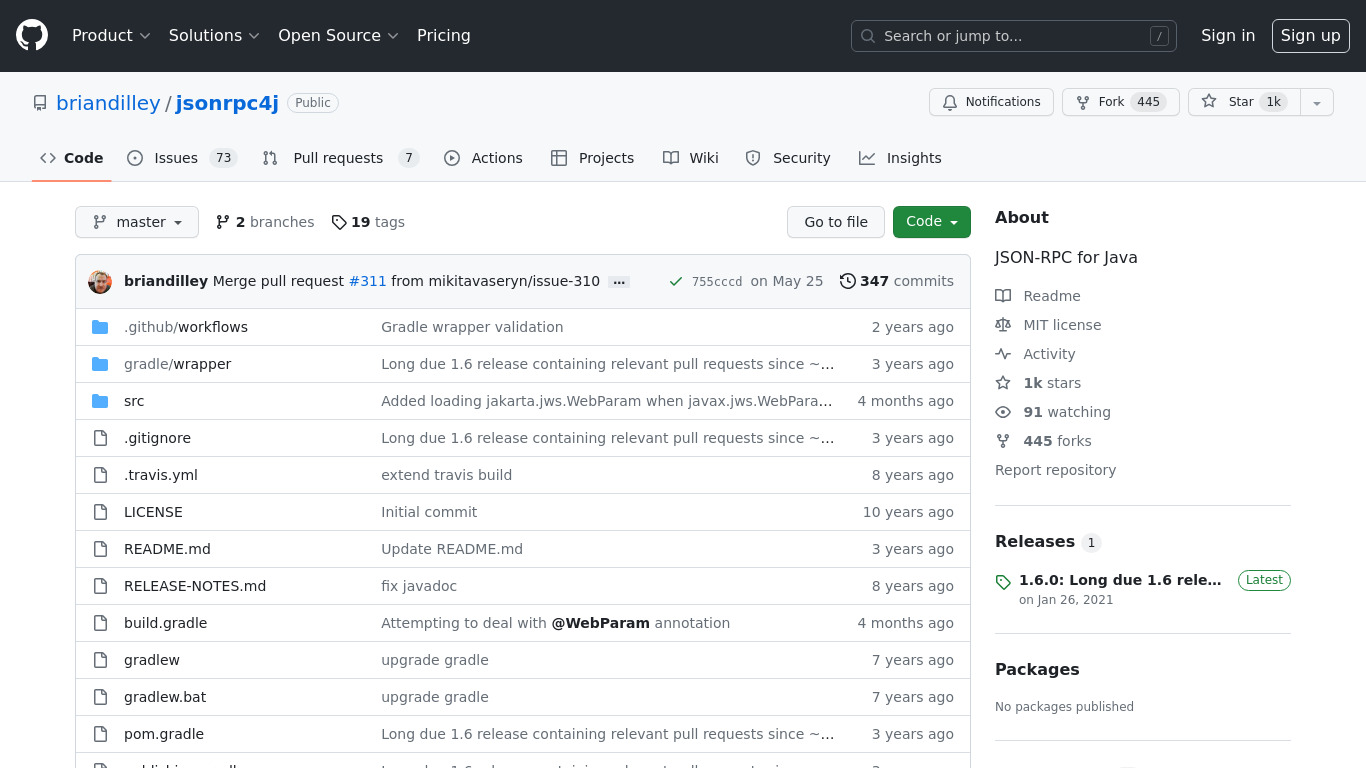The height and width of the screenshot is (768, 1366).
Task: Click the Releases heading link
Action: pos(1035,541)
